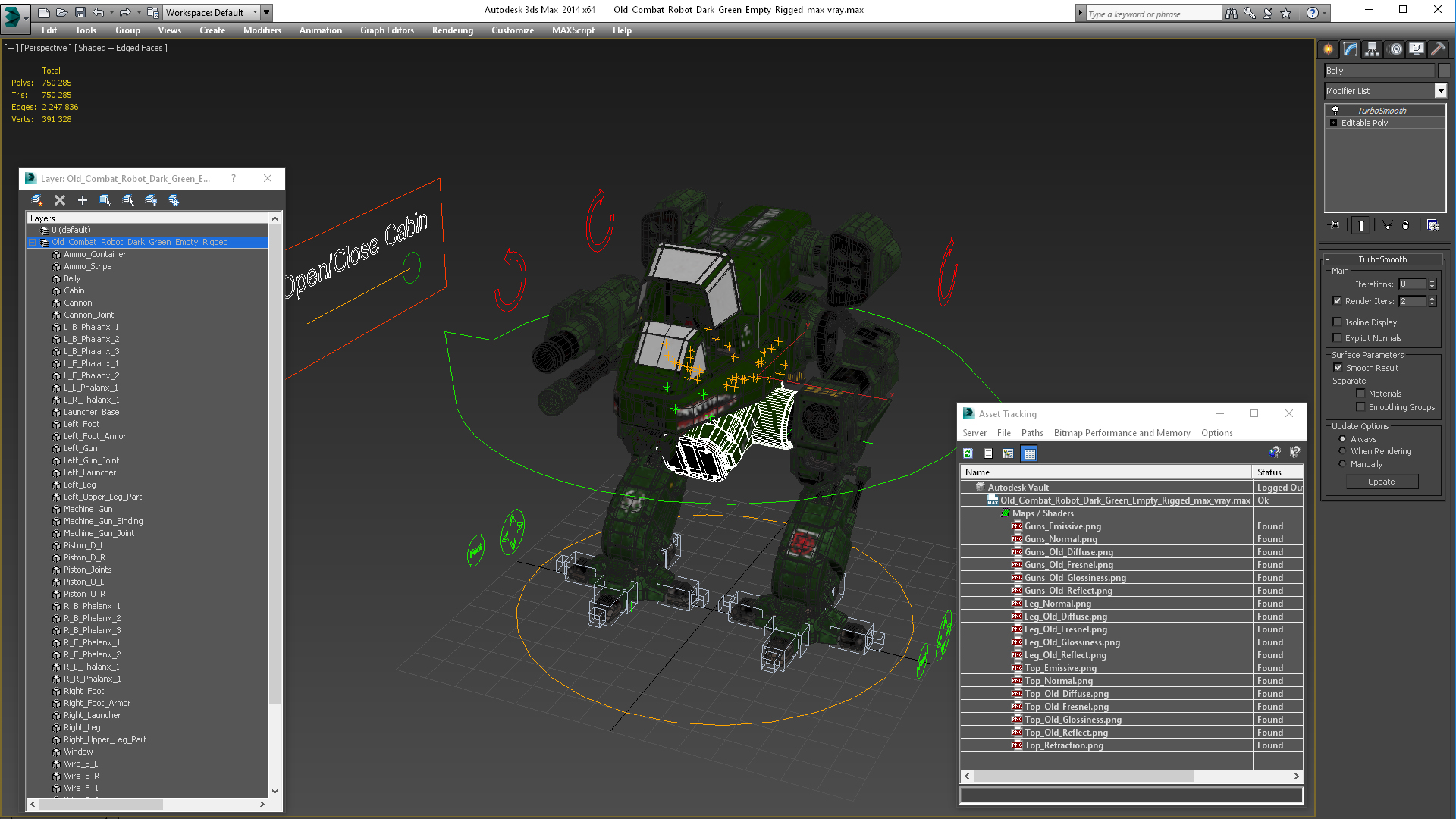The image size is (1456, 819).
Task: Open the Modifiers menu
Action: tap(262, 30)
